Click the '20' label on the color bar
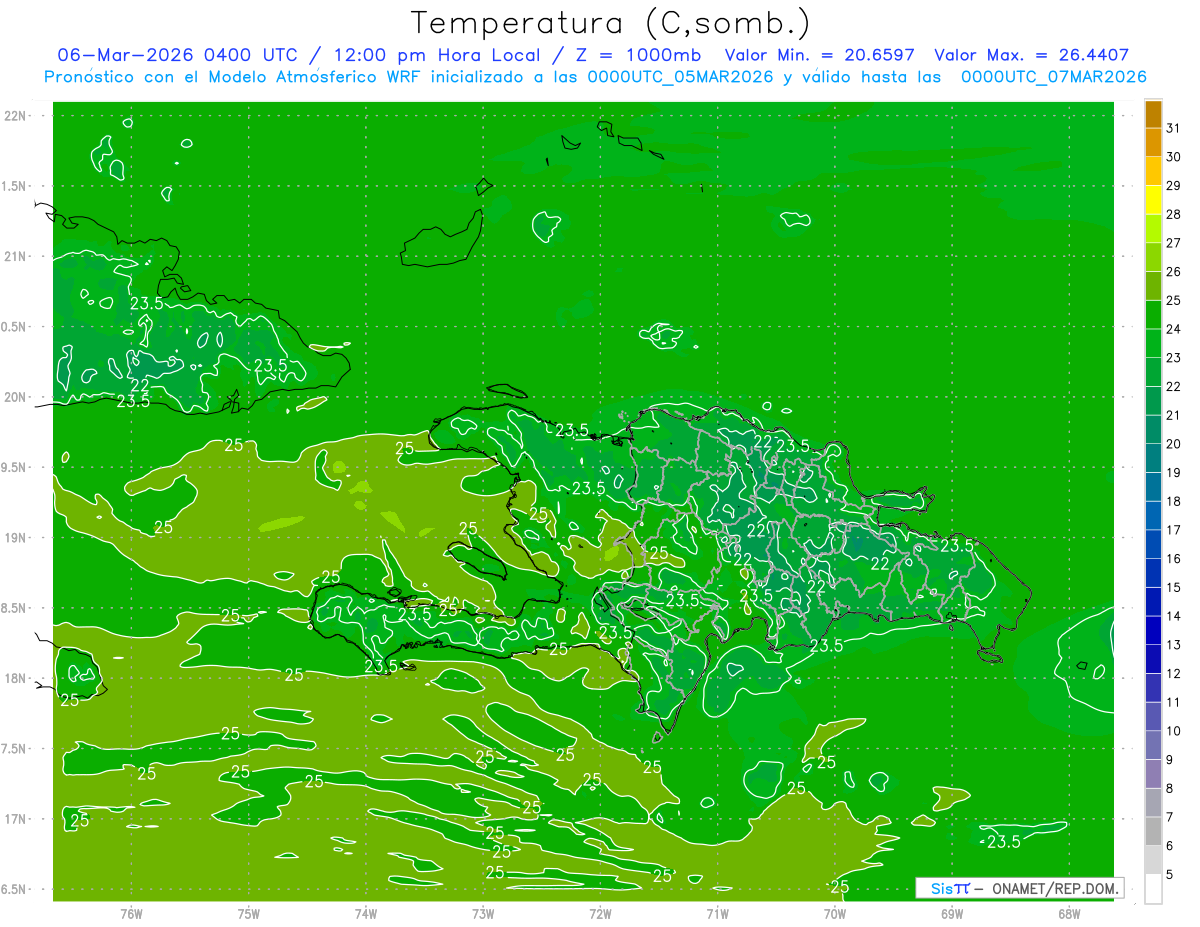 (x=1174, y=444)
